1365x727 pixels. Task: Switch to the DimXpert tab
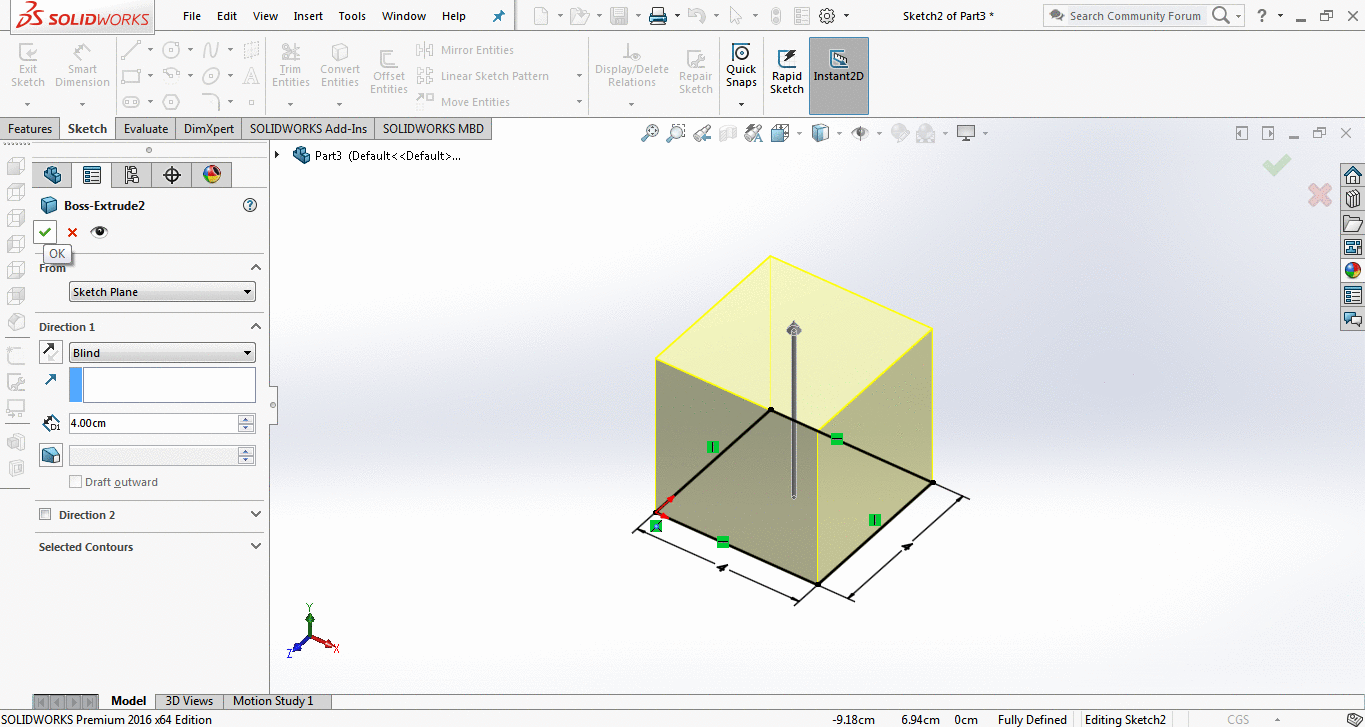[209, 129]
